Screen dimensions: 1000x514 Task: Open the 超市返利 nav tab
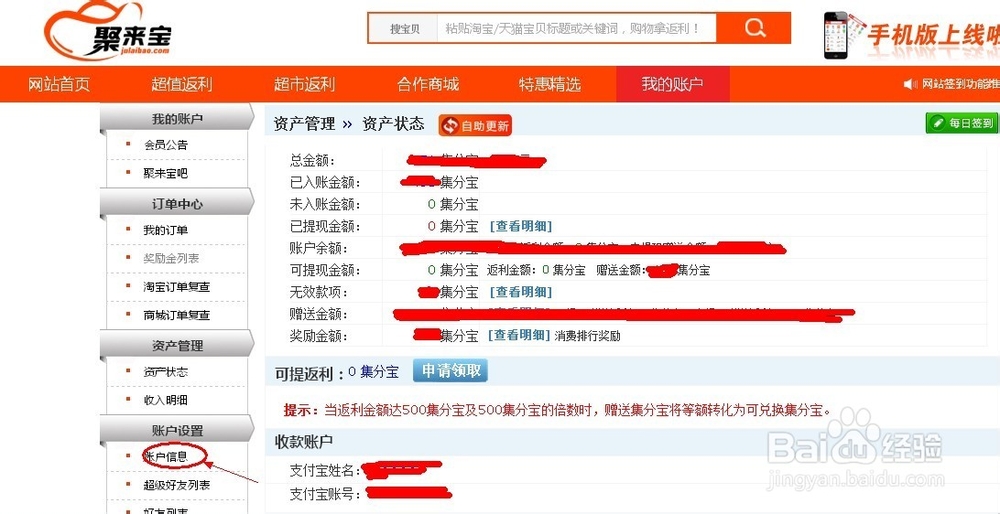point(304,84)
